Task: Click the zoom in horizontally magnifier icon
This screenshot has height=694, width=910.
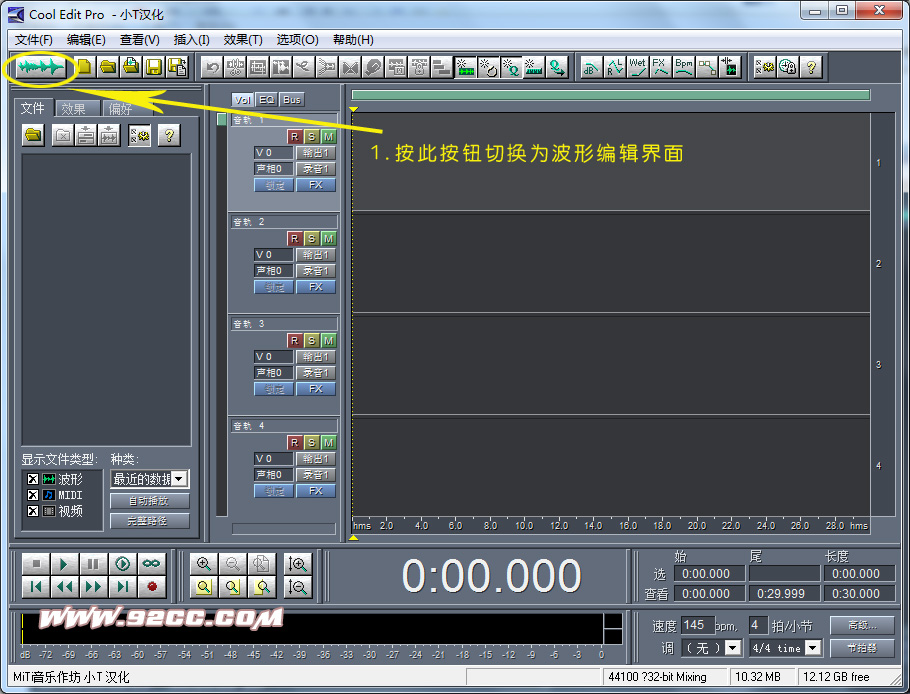Action: [204, 564]
